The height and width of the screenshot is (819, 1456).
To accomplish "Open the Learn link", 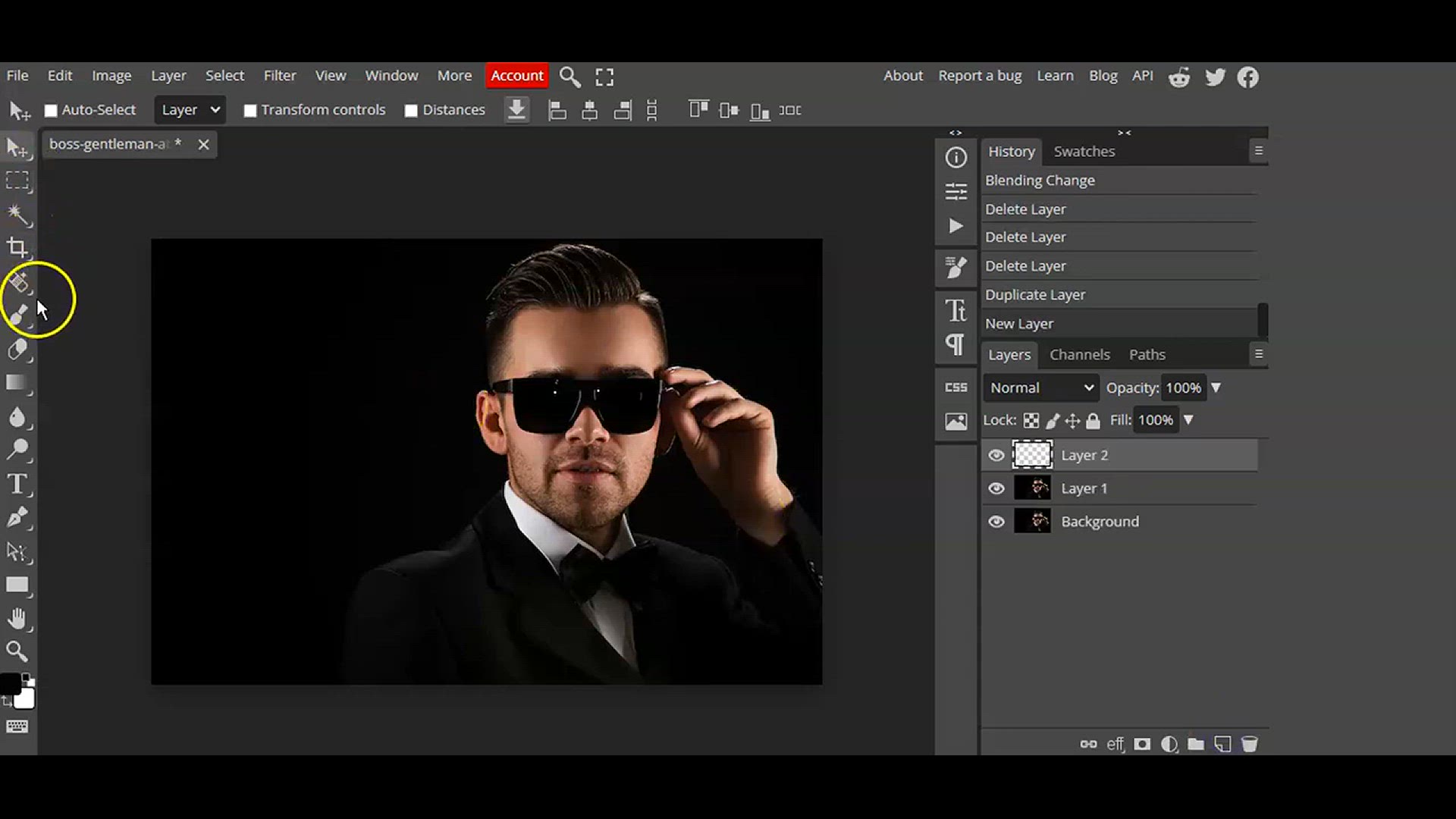I will coord(1055,76).
